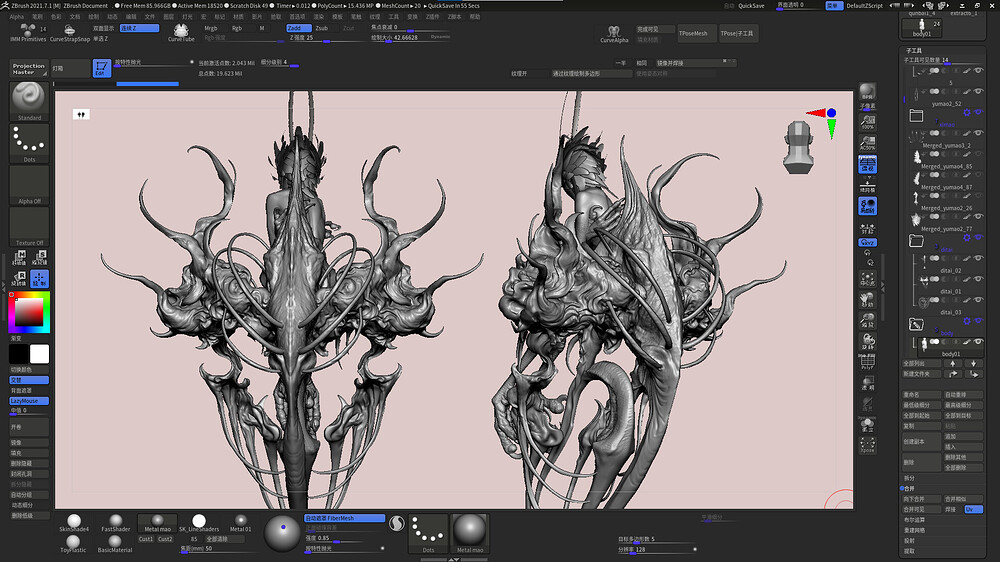Select the CurveTube brush
1000x562 pixels.
[181, 33]
